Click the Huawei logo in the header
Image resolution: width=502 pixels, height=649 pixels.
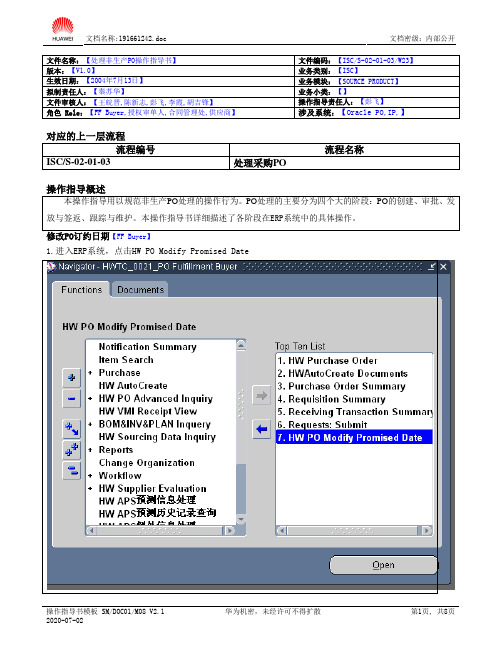point(62,29)
